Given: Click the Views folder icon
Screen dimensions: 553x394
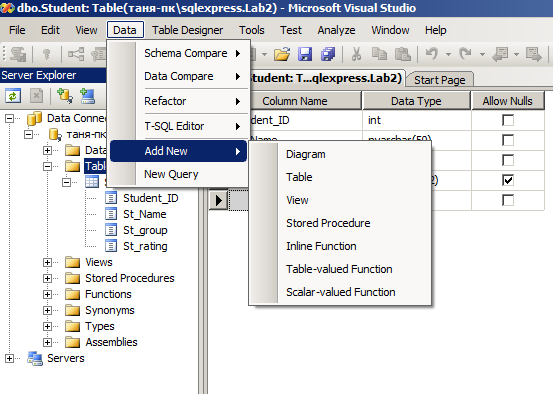Looking at the screenshot, I should coord(73,262).
